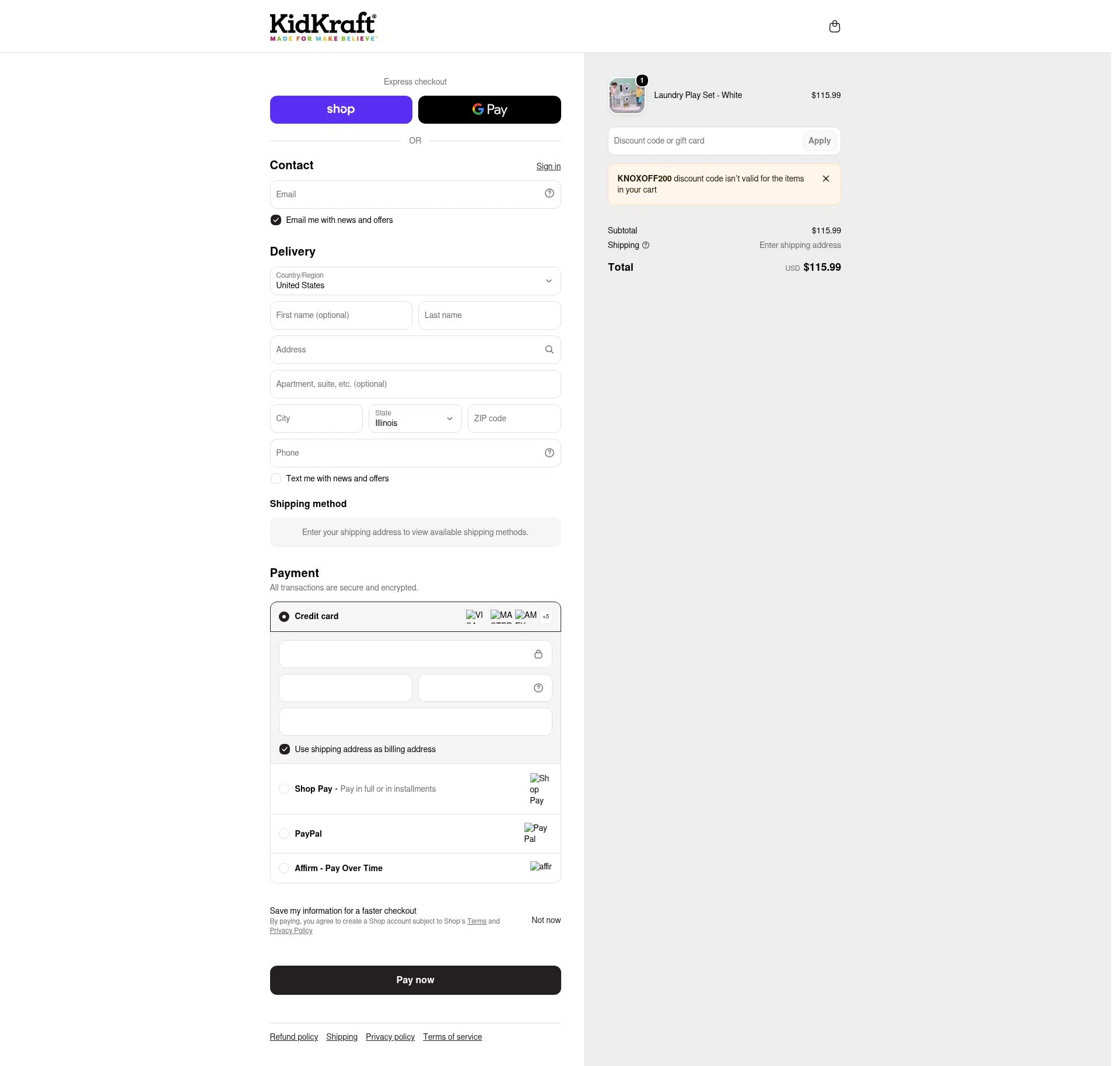
Task: Click the shipping info question mark icon
Action: (645, 245)
